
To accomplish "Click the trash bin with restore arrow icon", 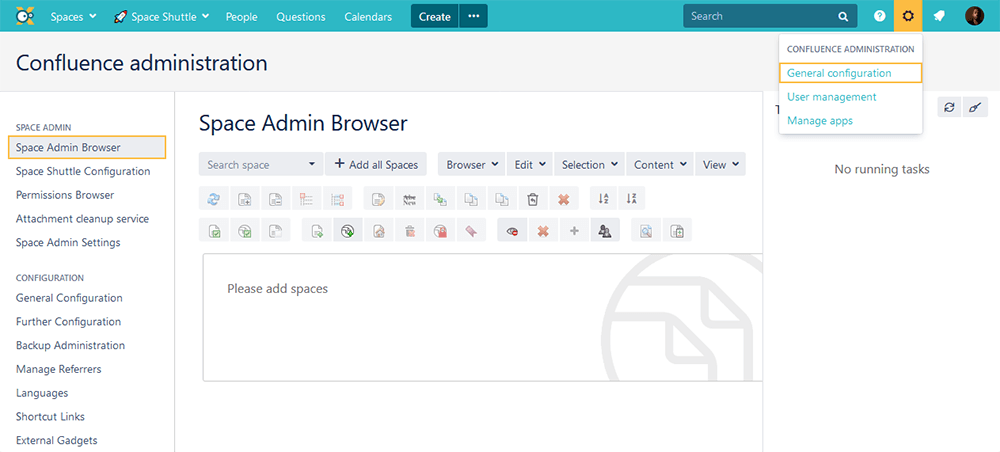I will (x=533, y=198).
